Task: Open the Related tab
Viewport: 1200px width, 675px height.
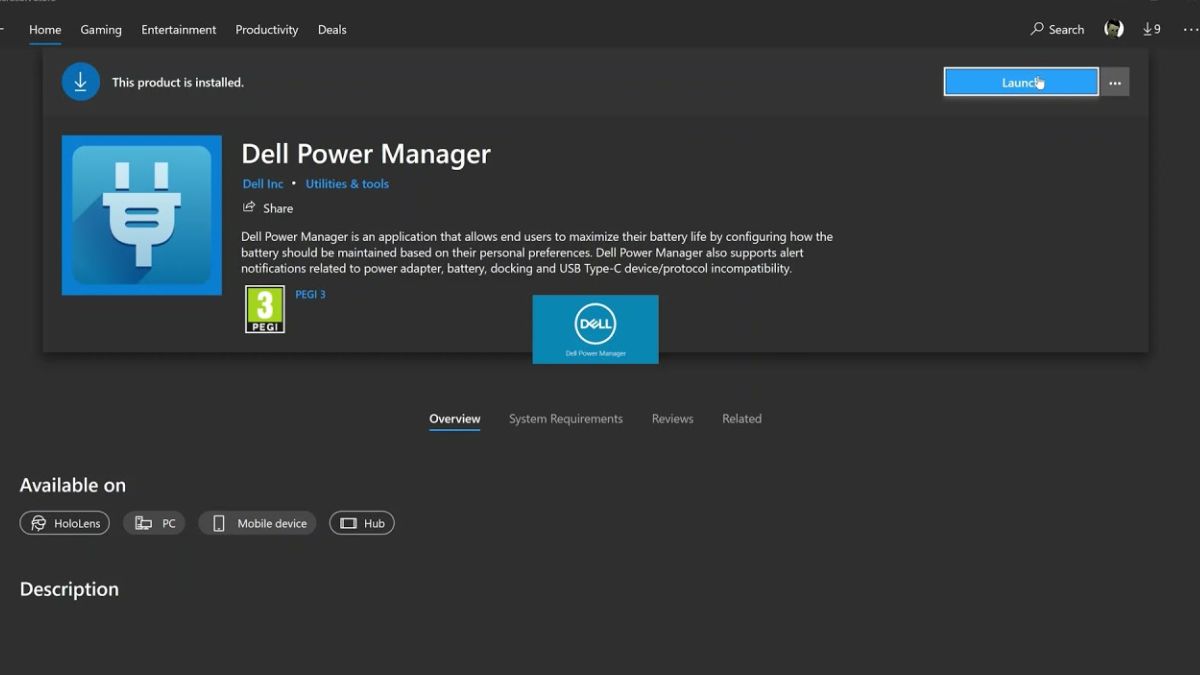Action: [742, 419]
